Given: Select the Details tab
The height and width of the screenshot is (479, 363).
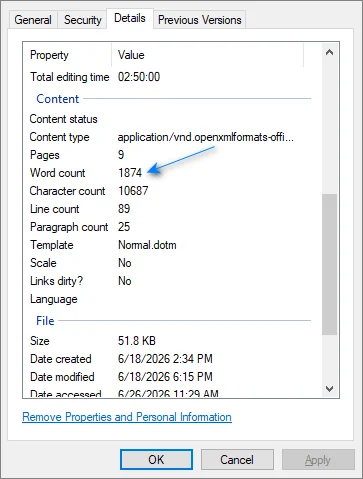Looking at the screenshot, I should pyautogui.click(x=130, y=18).
